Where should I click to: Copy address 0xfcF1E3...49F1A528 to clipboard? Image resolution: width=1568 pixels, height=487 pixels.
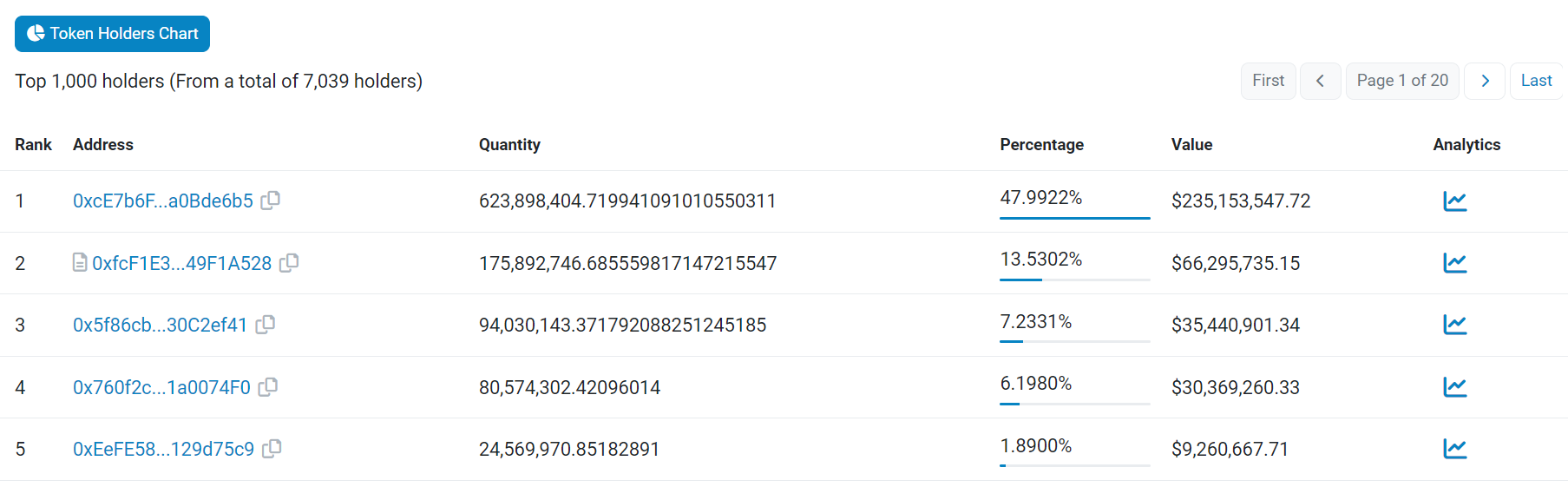pos(289,262)
